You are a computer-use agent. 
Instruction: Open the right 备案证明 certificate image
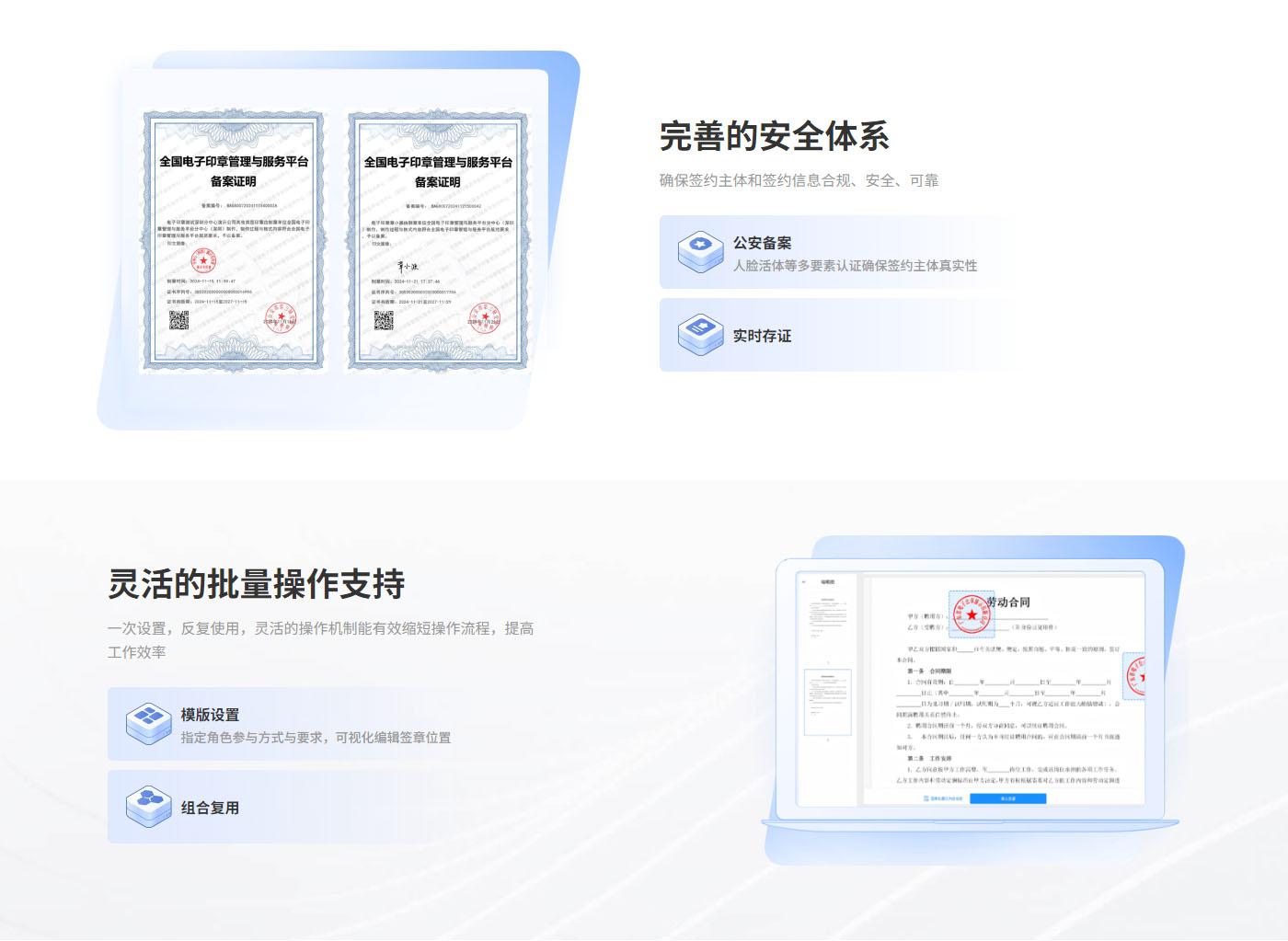click(438, 241)
